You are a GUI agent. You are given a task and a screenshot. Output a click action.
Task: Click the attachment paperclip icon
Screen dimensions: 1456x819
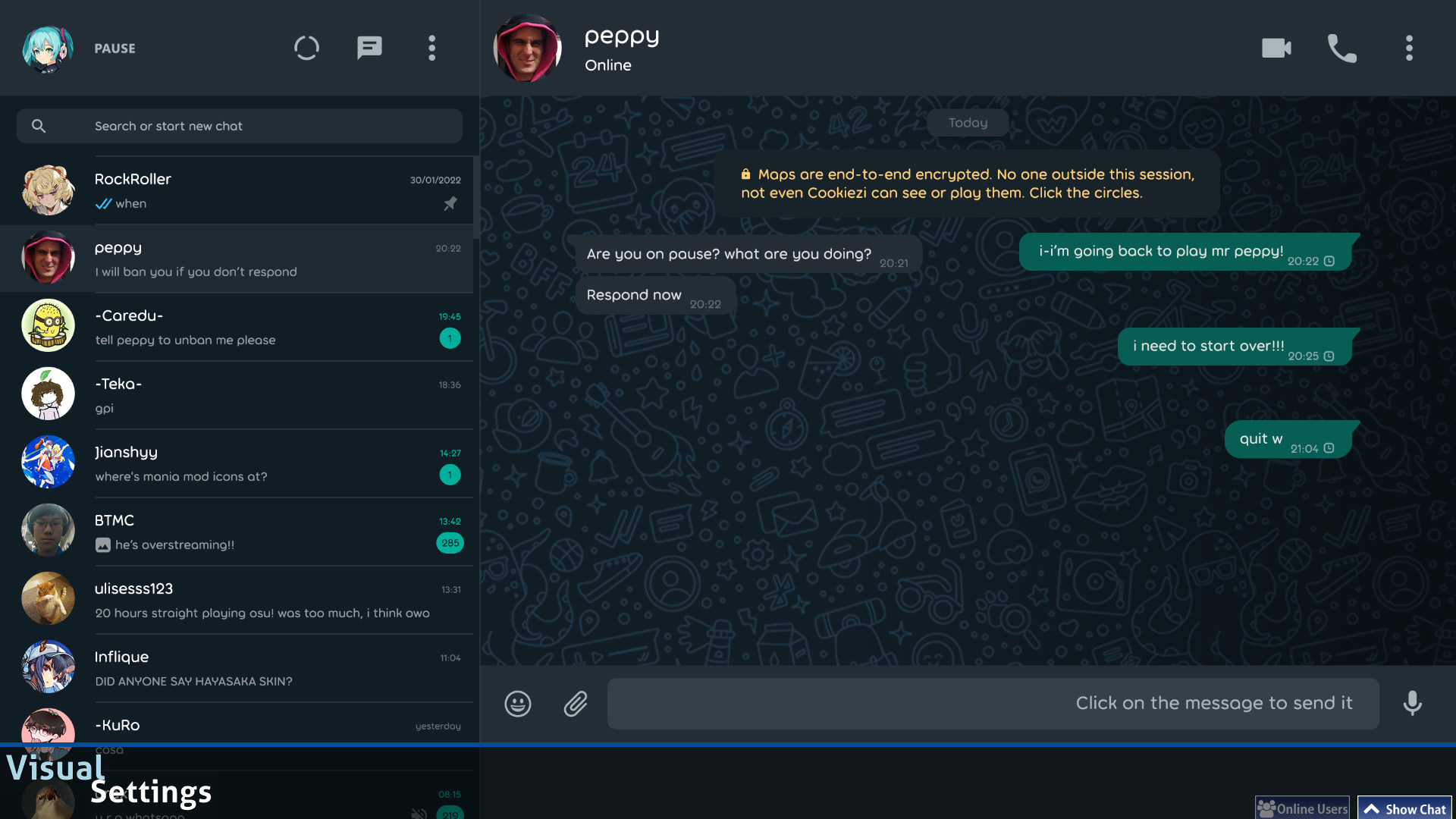[x=576, y=704]
